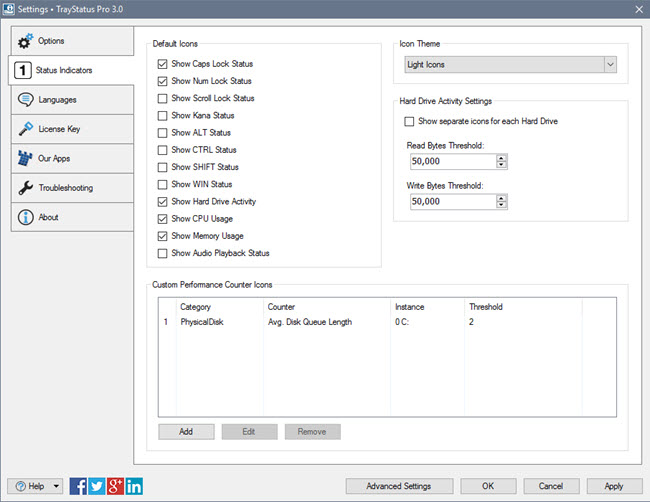Switch to the About tab
Image resolution: width=650 pixels, height=502 pixels.
[x=73, y=217]
